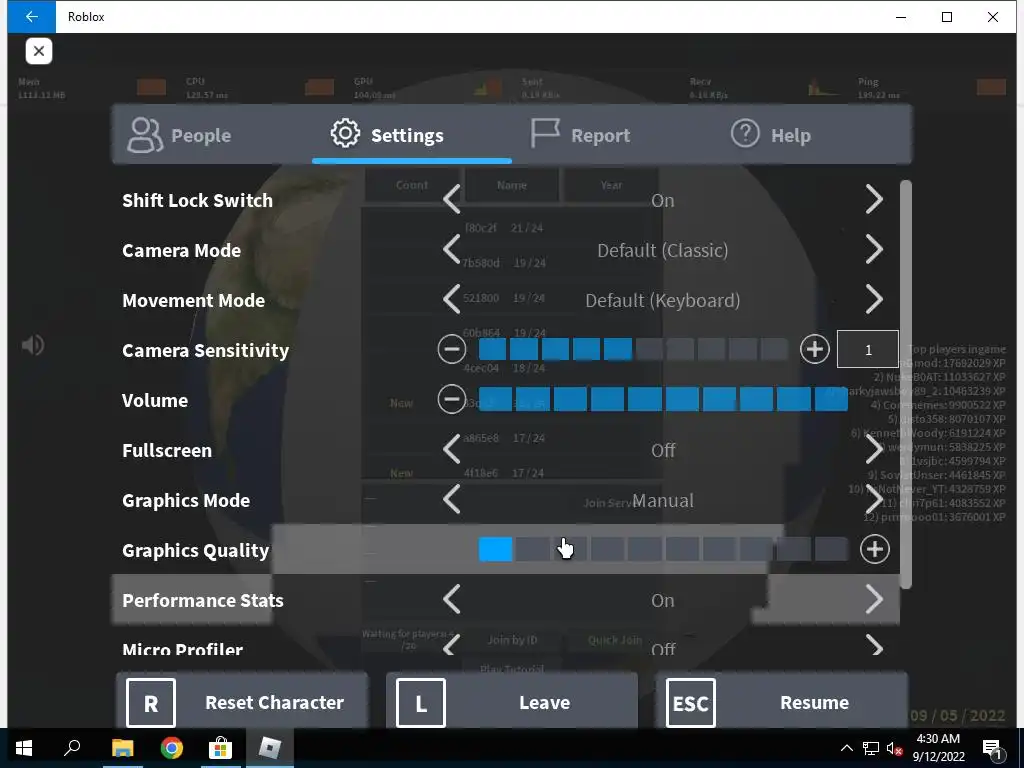
Task: Click the Manual graphics mode value
Action: tap(663, 500)
